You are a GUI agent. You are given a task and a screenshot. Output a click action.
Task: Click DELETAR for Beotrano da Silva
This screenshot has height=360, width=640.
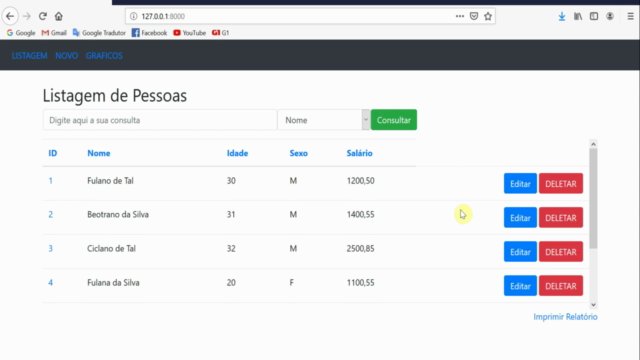561,218
